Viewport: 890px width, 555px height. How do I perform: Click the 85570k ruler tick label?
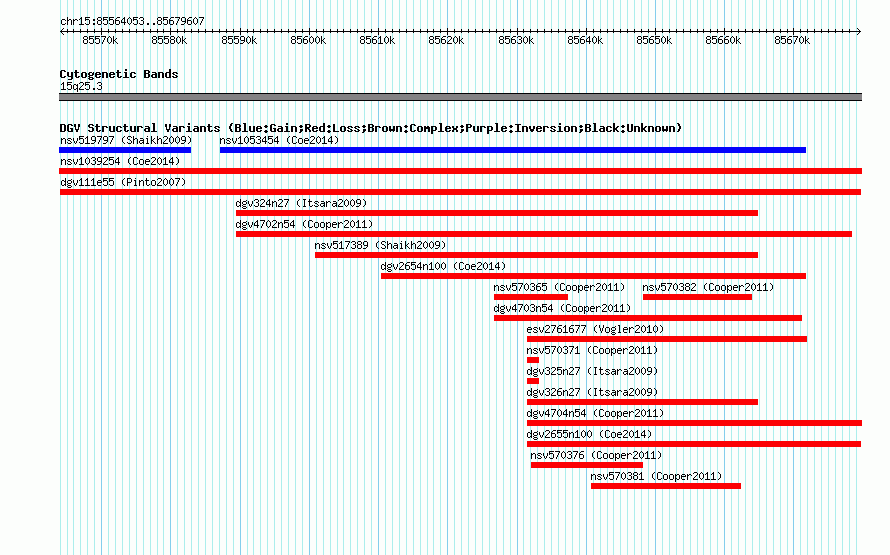pyautogui.click(x=100, y=40)
